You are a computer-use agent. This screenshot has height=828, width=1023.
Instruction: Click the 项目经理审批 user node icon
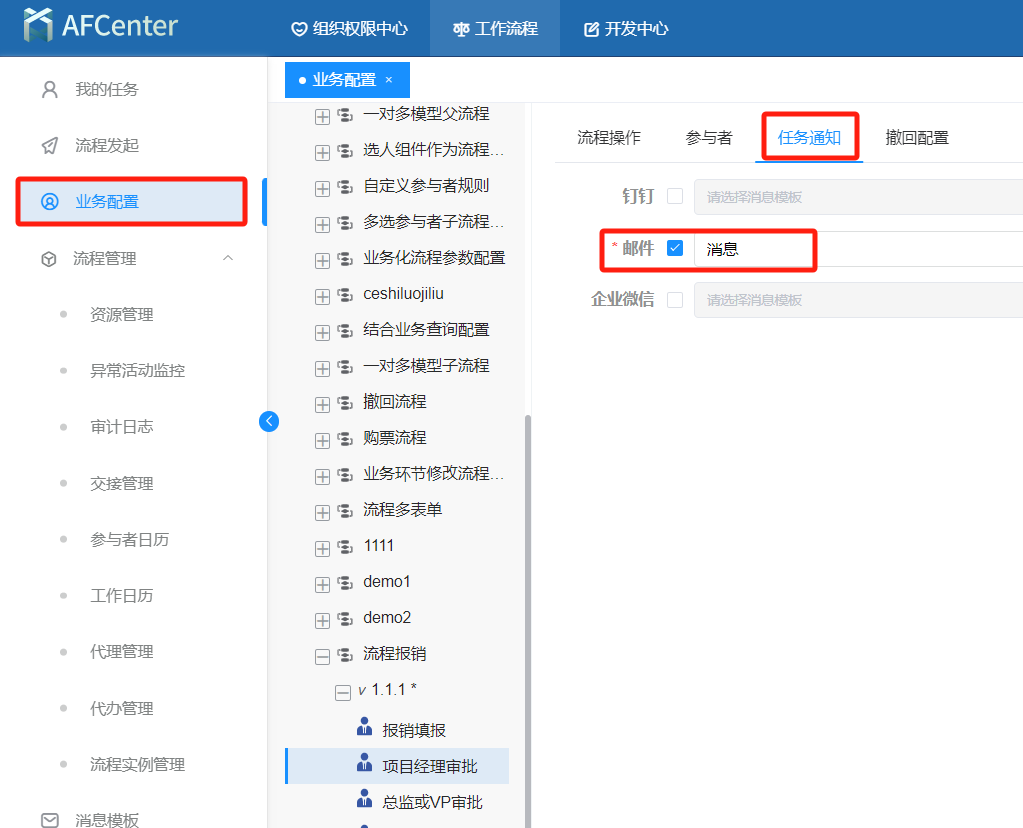tap(364, 765)
